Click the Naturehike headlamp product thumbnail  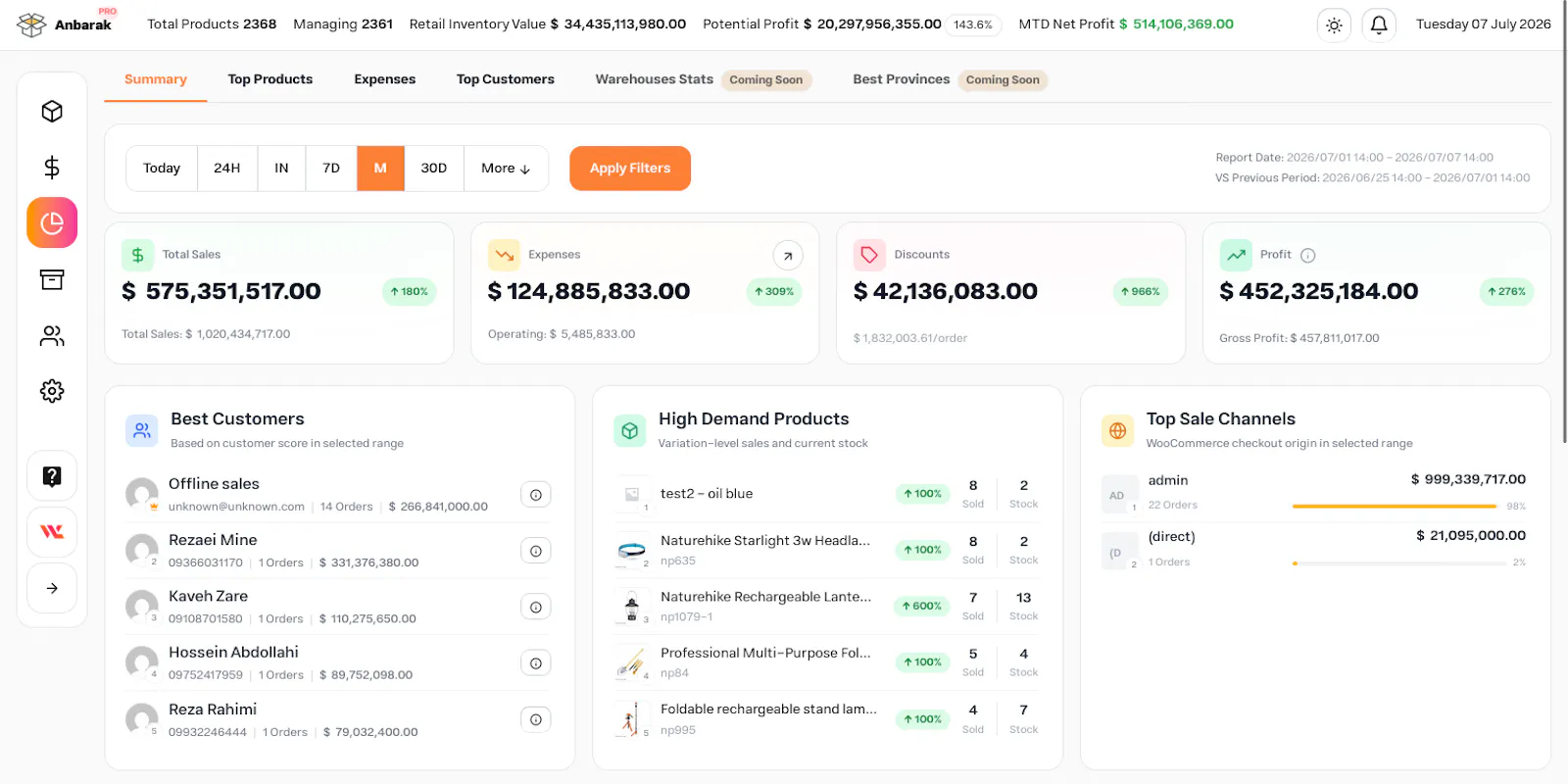pos(632,551)
